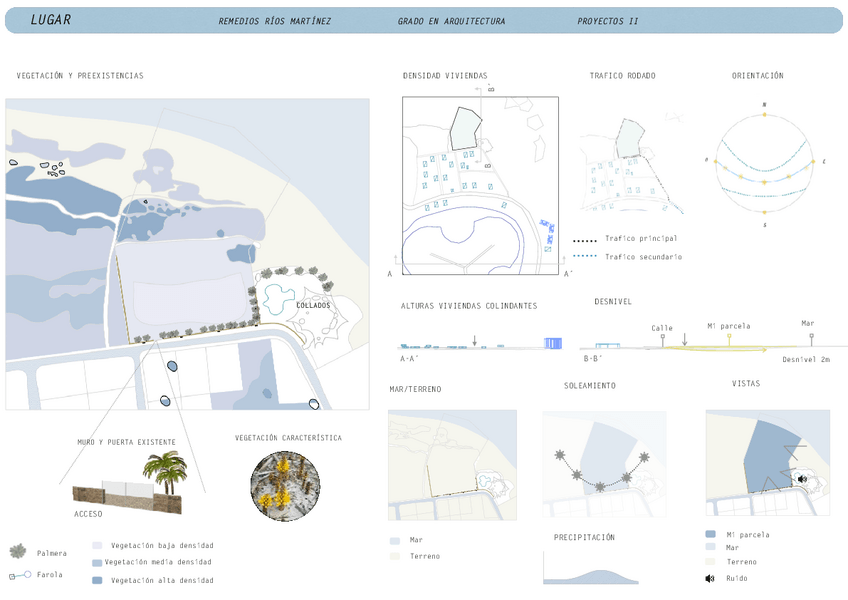Click the down arrow in Desnivel section
Screen dimensions: 848x600
tap(685, 341)
